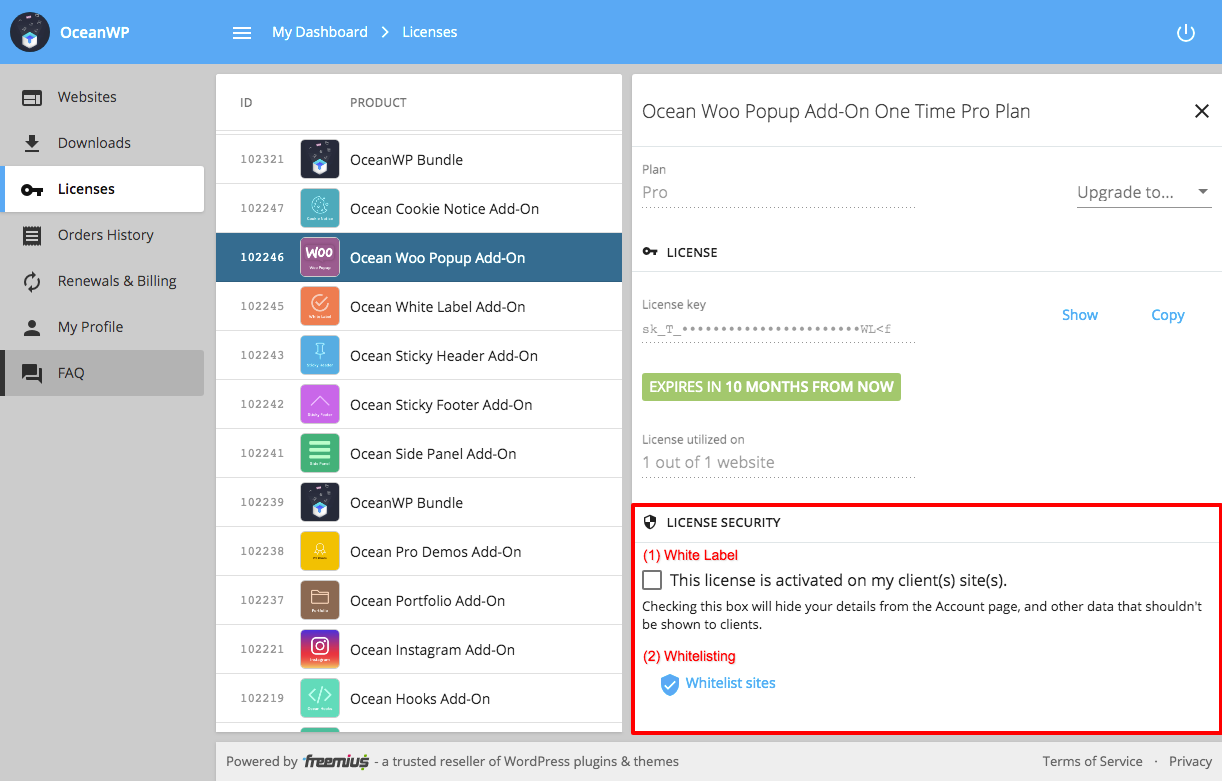This screenshot has width=1222, height=781.
Task: Select the Ocean White Label Add-On row
Action: [x=437, y=307]
